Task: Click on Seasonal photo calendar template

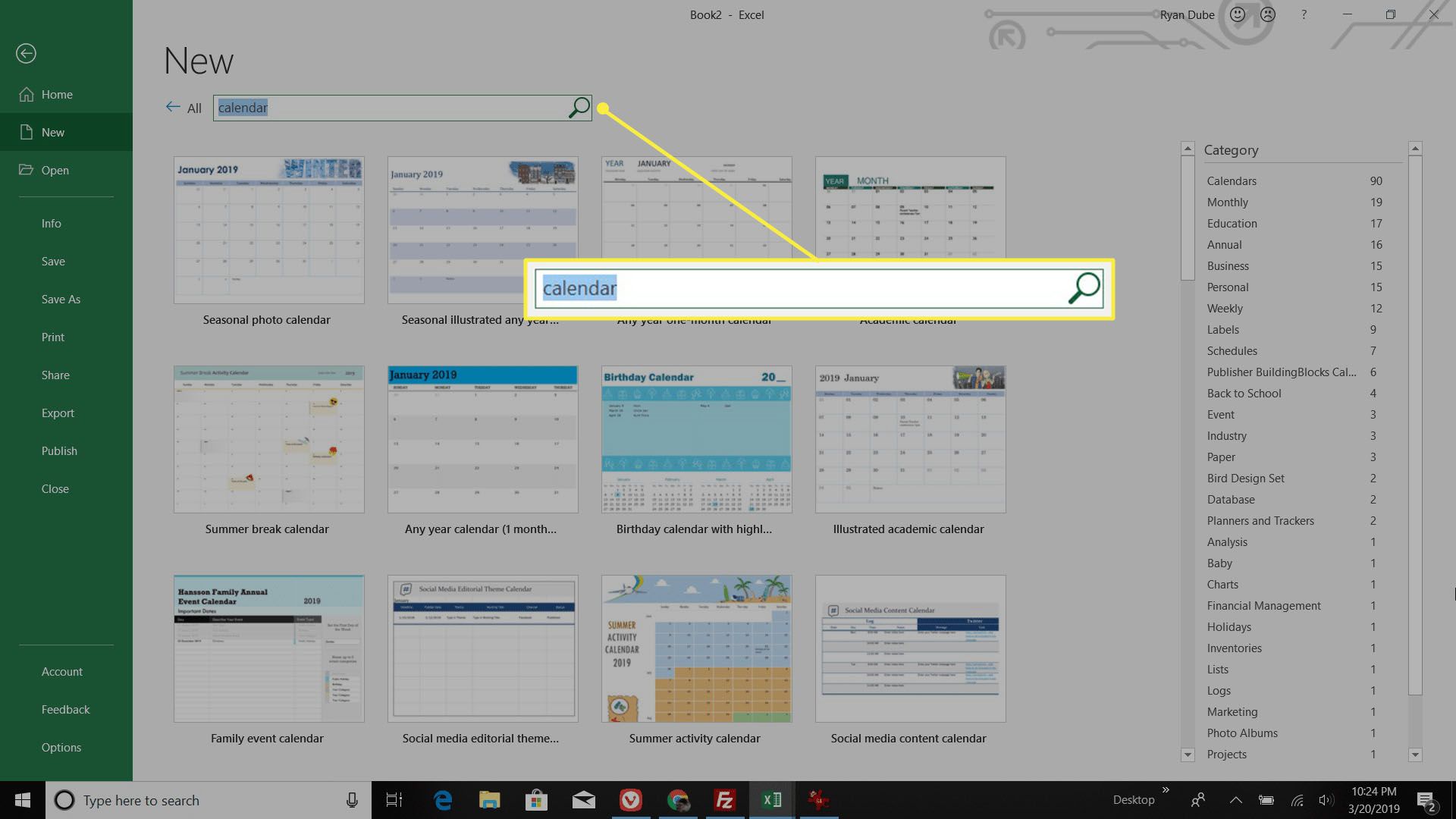Action: coord(268,229)
